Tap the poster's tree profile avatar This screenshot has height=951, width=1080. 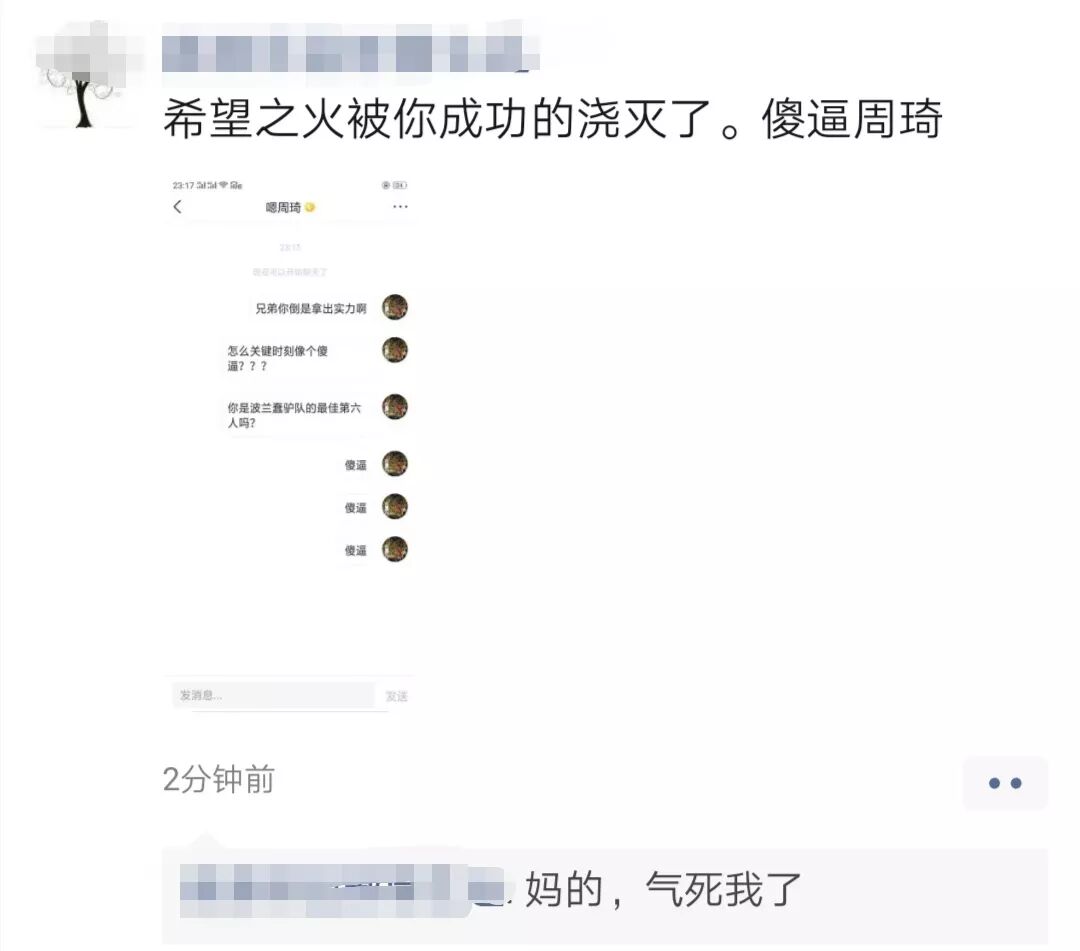click(x=86, y=76)
